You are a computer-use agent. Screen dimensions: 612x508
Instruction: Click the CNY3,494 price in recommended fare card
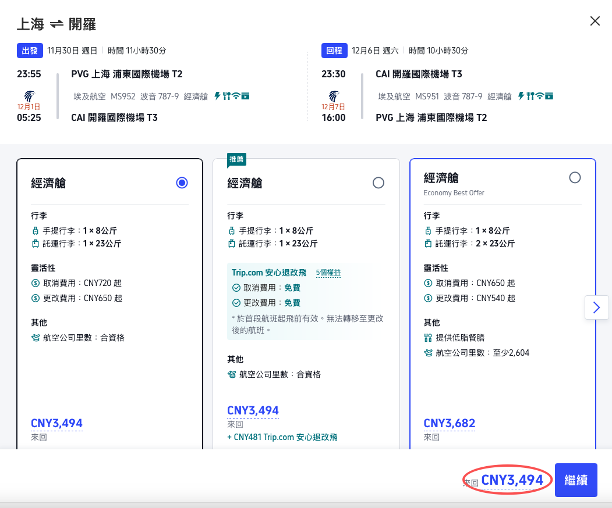tap(253, 410)
